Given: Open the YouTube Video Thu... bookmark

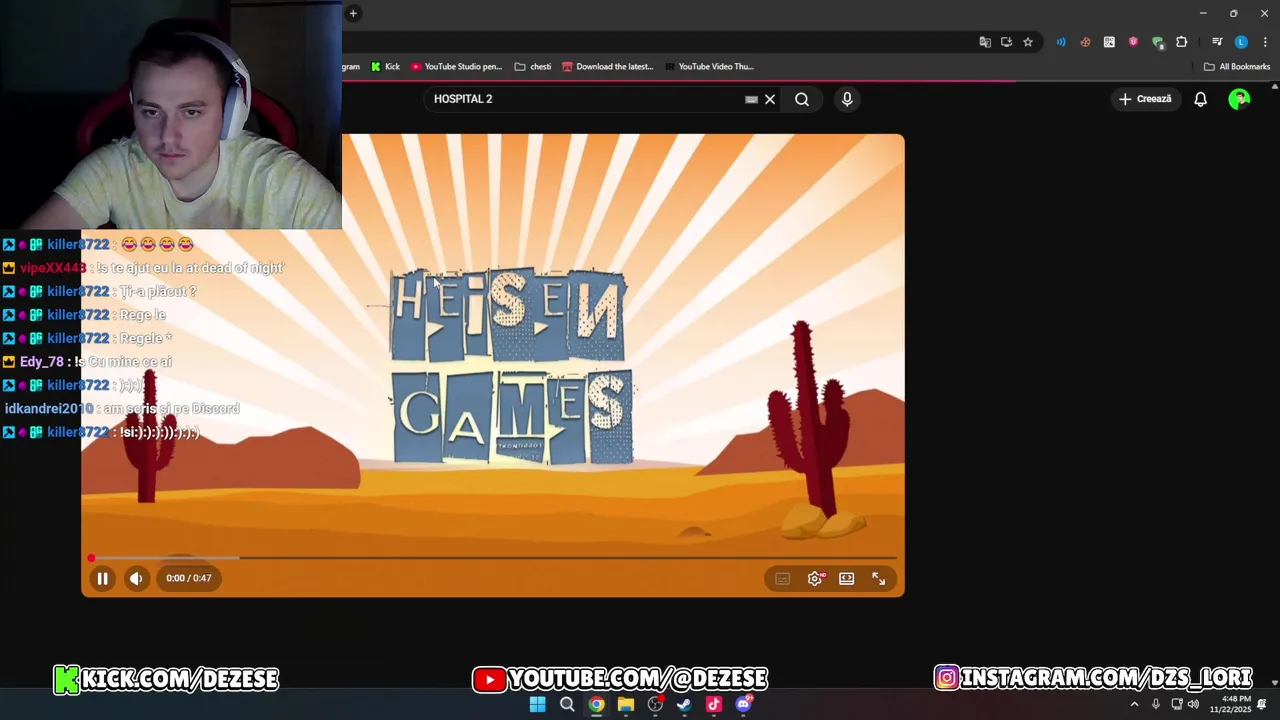Looking at the screenshot, I should [x=709, y=67].
